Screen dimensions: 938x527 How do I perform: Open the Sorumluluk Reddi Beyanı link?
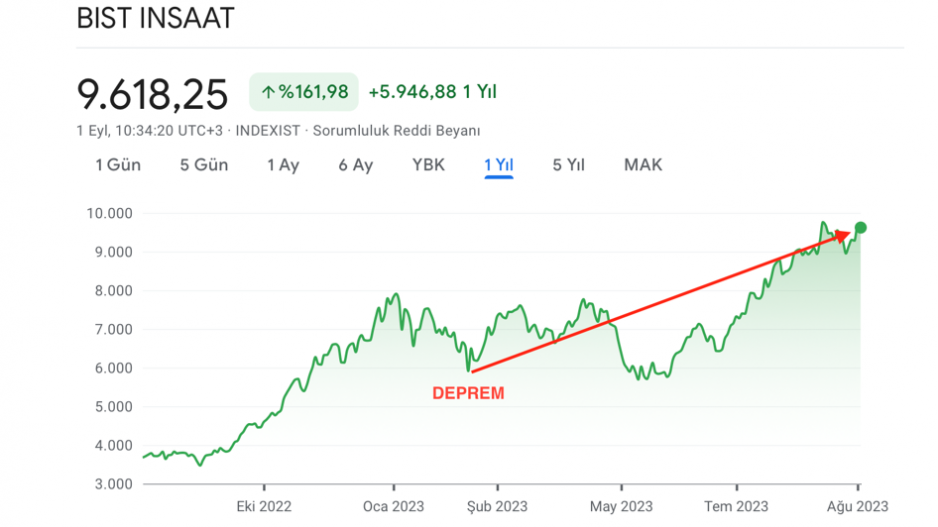point(398,131)
